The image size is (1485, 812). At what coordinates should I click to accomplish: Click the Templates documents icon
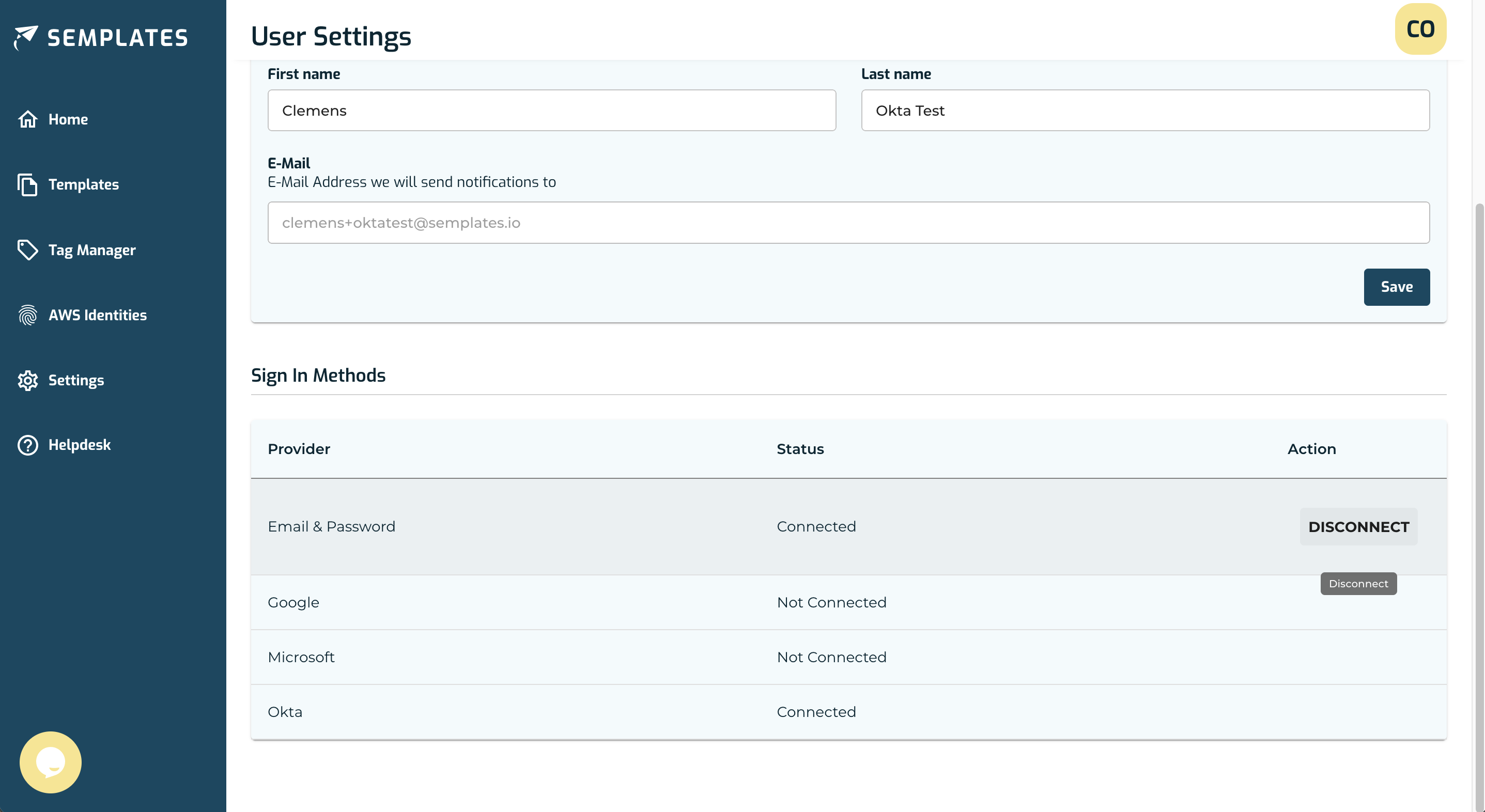click(x=28, y=184)
